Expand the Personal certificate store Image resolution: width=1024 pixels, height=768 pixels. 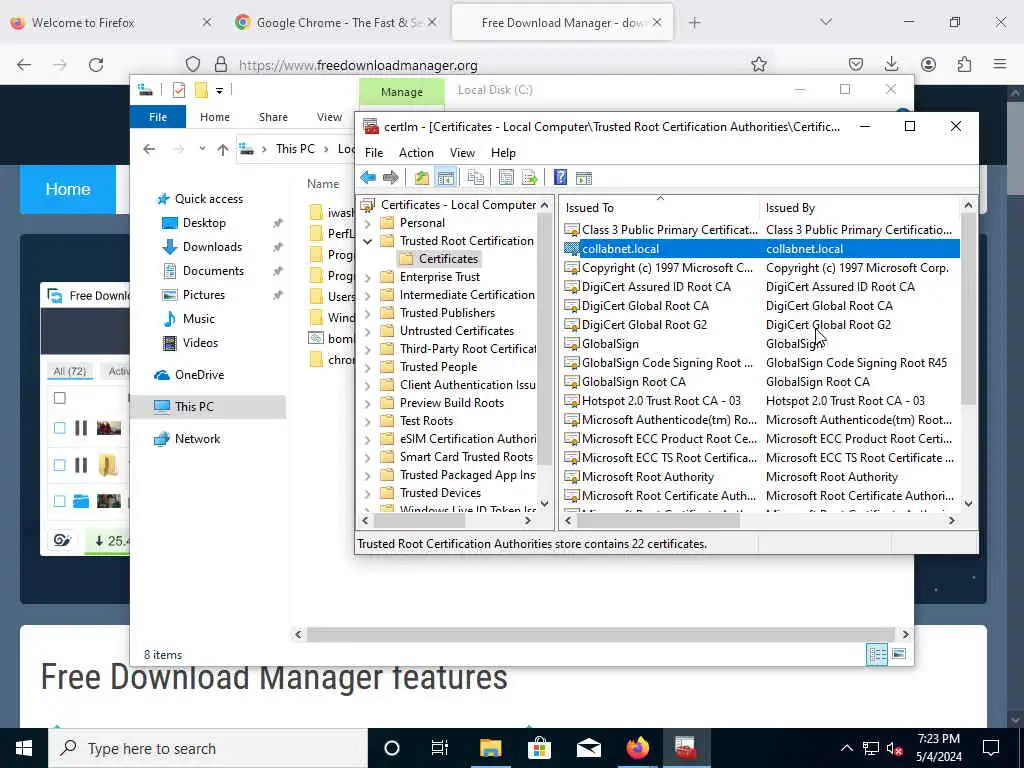point(368,223)
